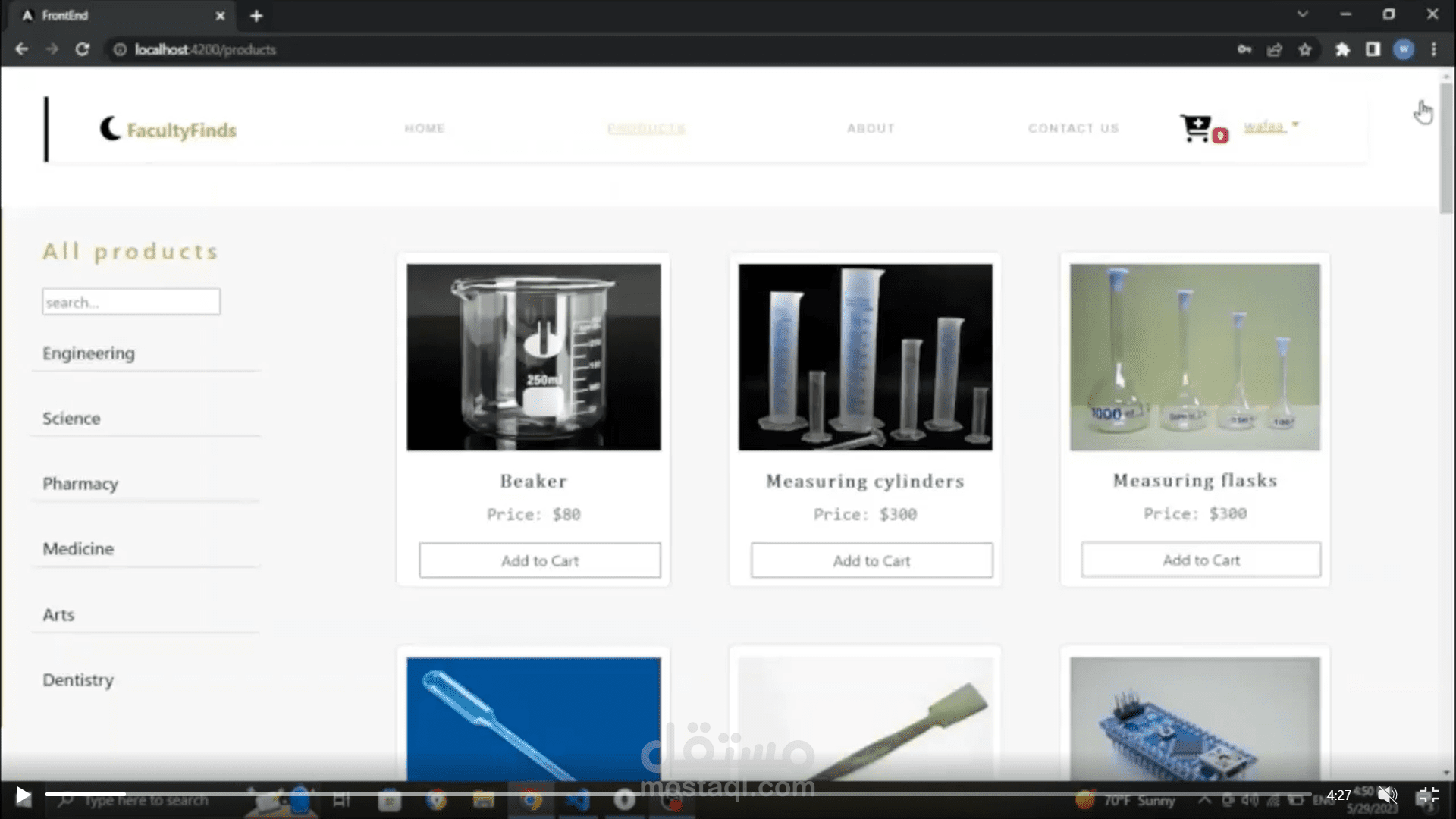Image resolution: width=1456 pixels, height=819 pixels.
Task: Open Measuring flasks product image
Action: tap(1194, 357)
